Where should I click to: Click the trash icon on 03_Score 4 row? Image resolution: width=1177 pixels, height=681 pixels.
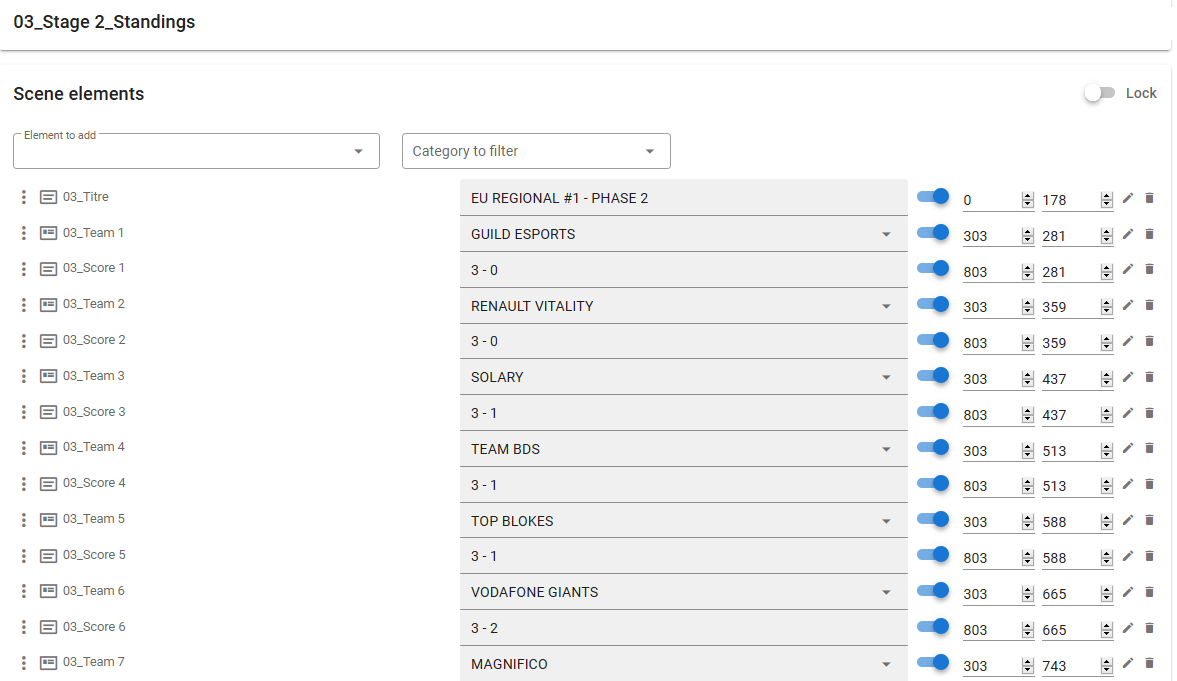tap(1149, 485)
